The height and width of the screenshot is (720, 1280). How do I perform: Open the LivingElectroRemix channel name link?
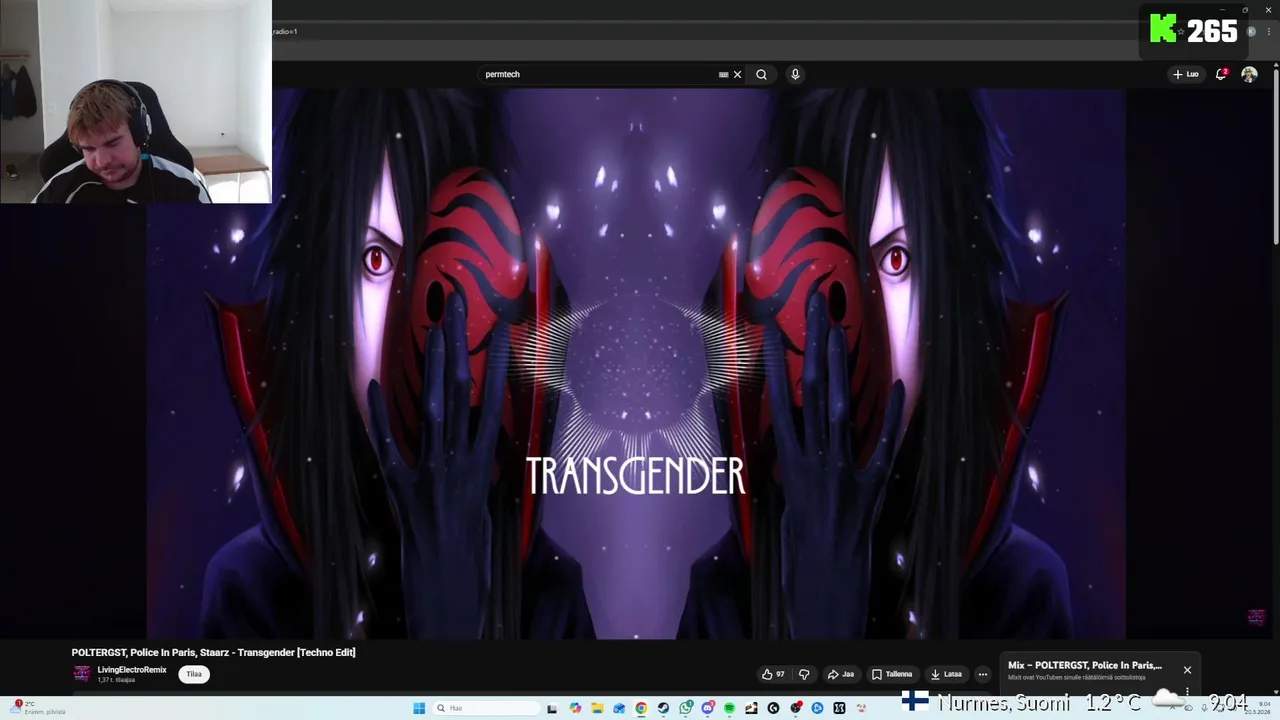(x=132, y=670)
